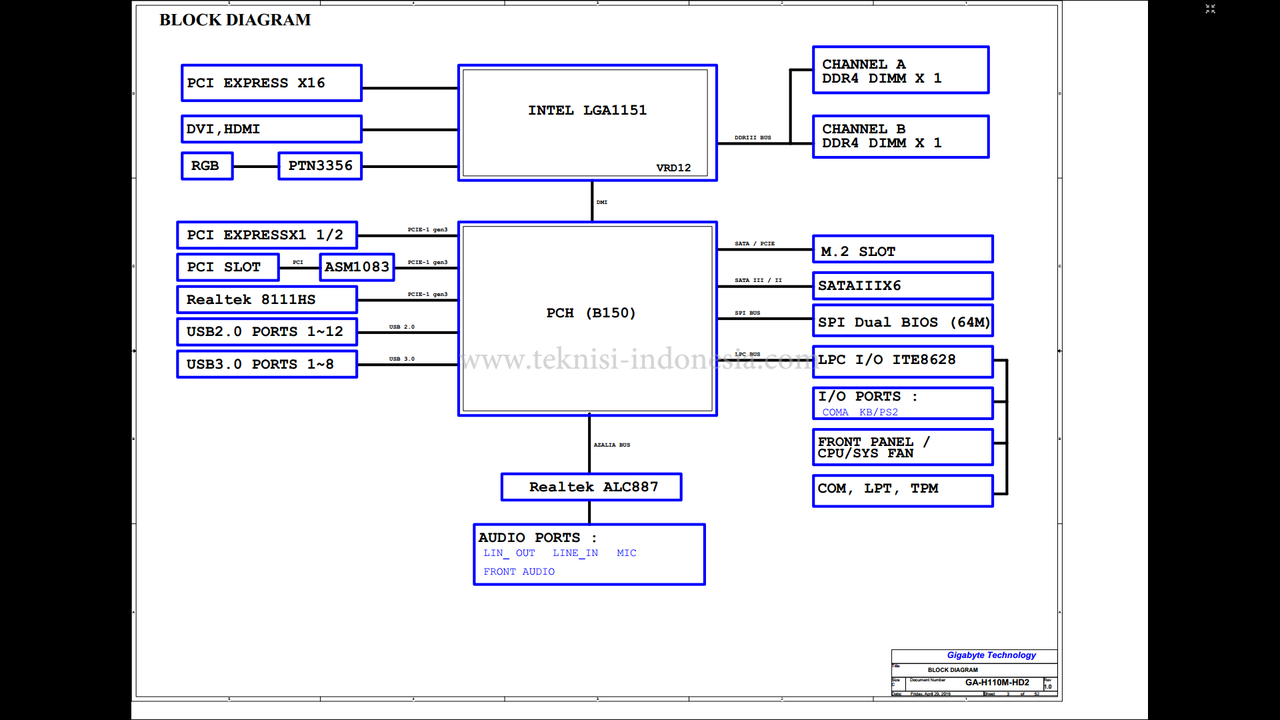
Task: Click the 'MIC' audio port text
Action: pyautogui.click(x=626, y=553)
